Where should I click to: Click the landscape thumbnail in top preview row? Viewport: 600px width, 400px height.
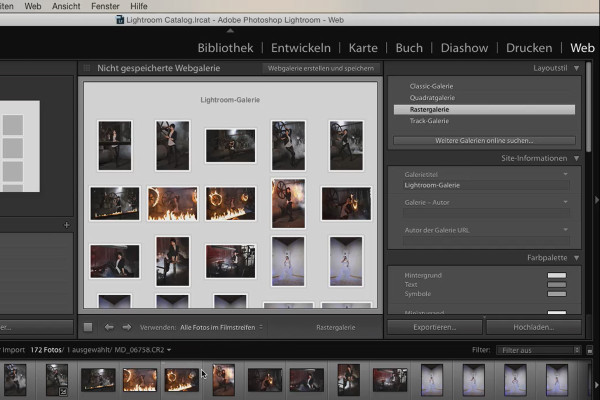pos(230,145)
